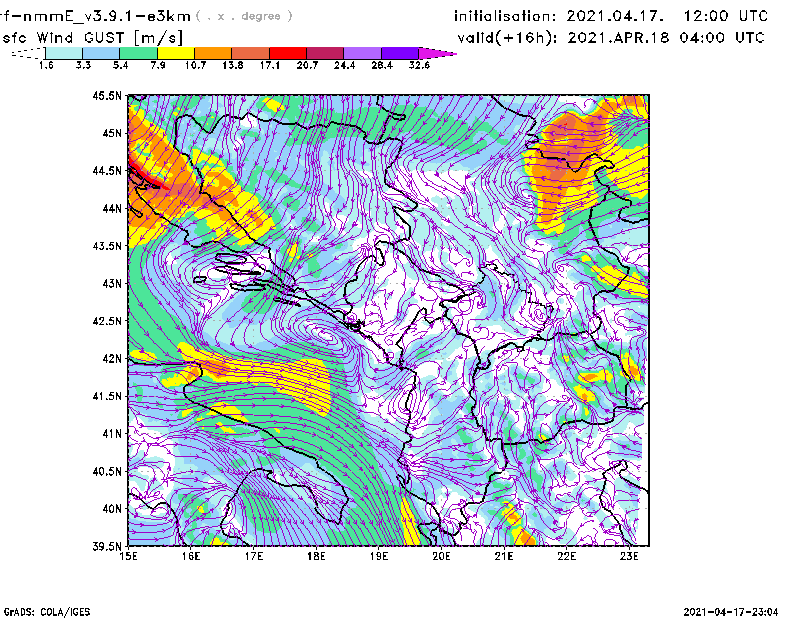Click the '45.5N' latitude label

pyautogui.click(x=107, y=95)
